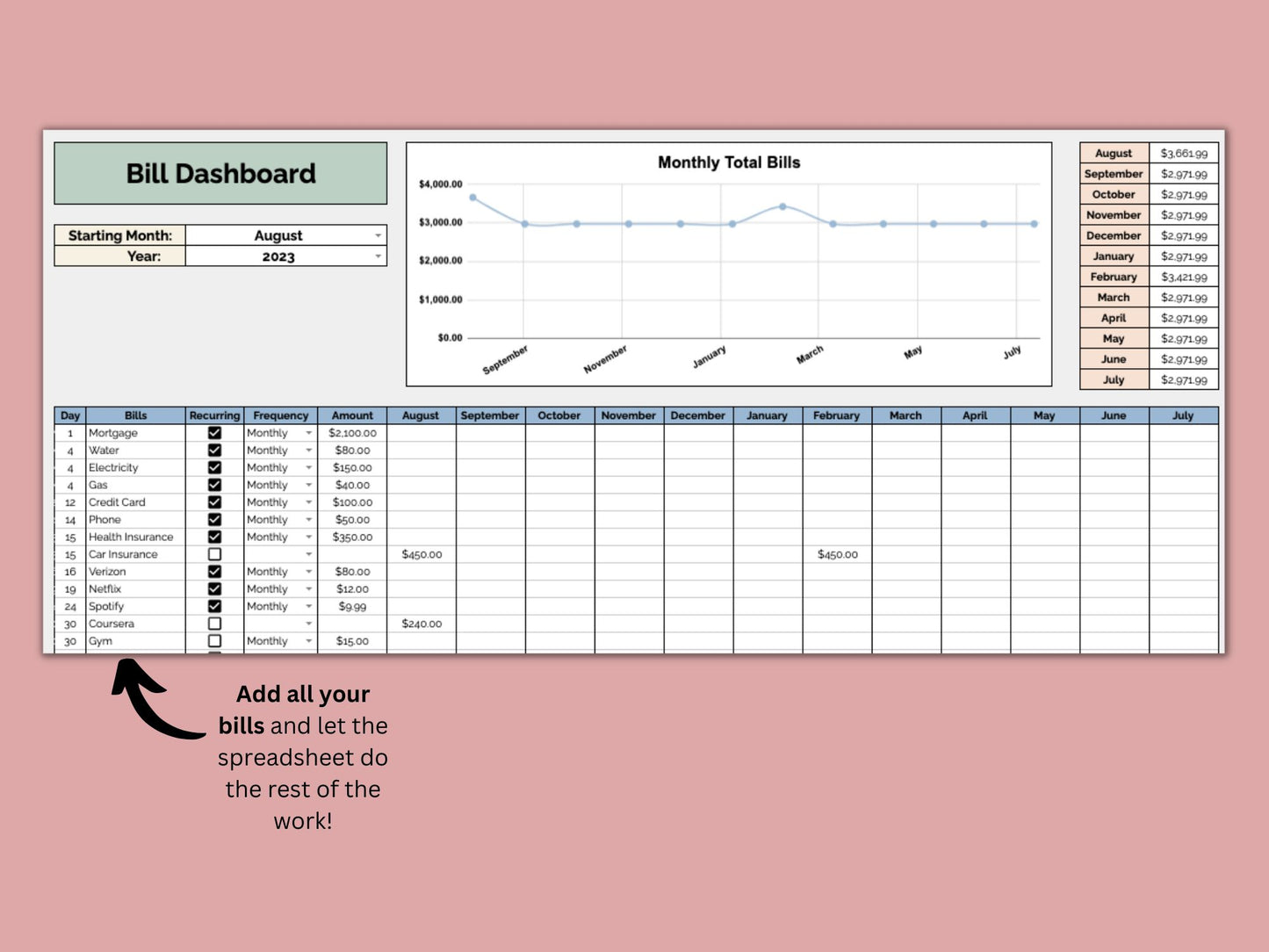Toggle the Gym recurring checkbox
1269x952 pixels.
(x=214, y=641)
